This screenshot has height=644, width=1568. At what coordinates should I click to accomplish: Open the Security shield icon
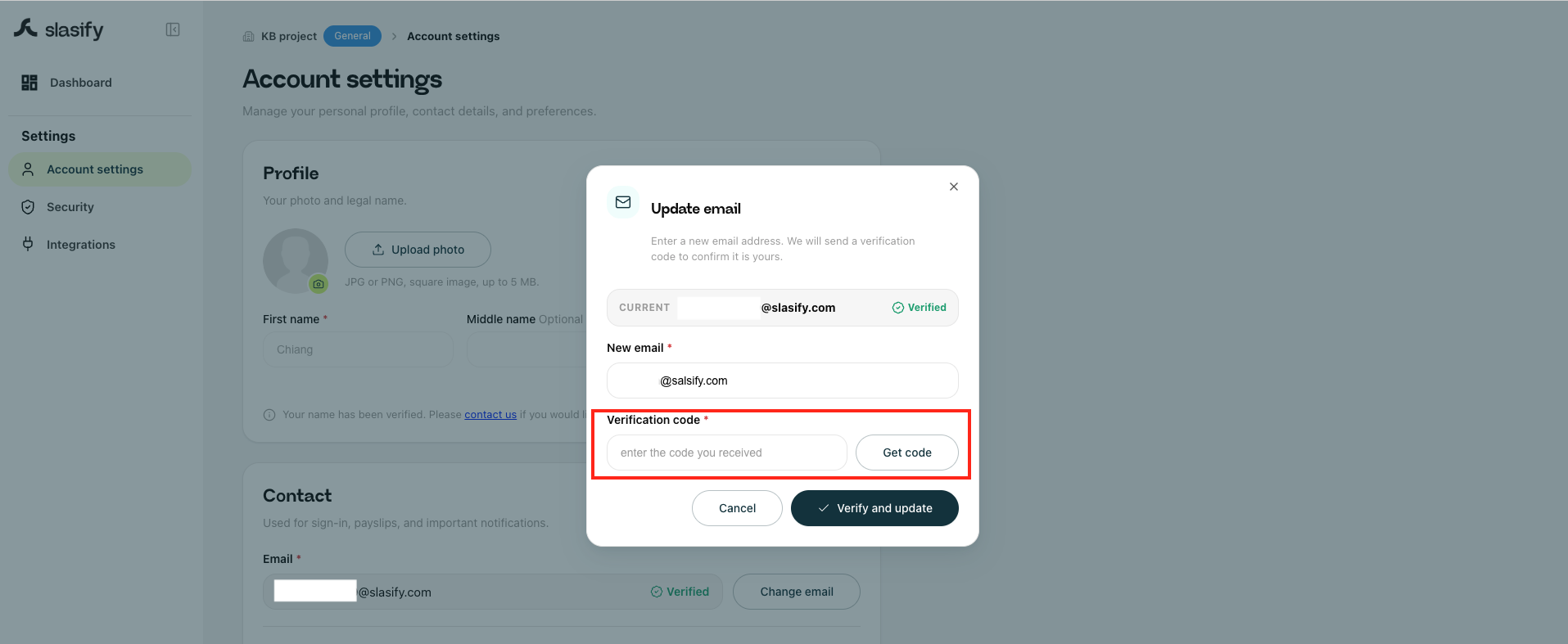pos(28,207)
